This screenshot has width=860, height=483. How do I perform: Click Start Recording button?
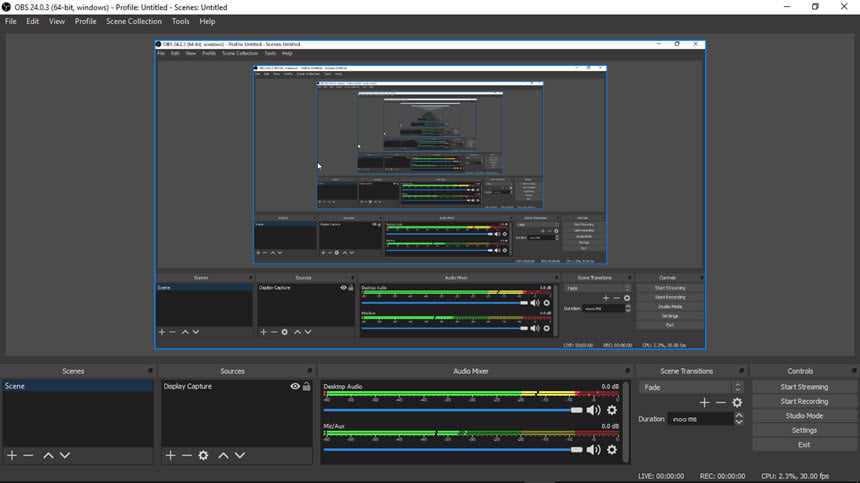(x=804, y=401)
